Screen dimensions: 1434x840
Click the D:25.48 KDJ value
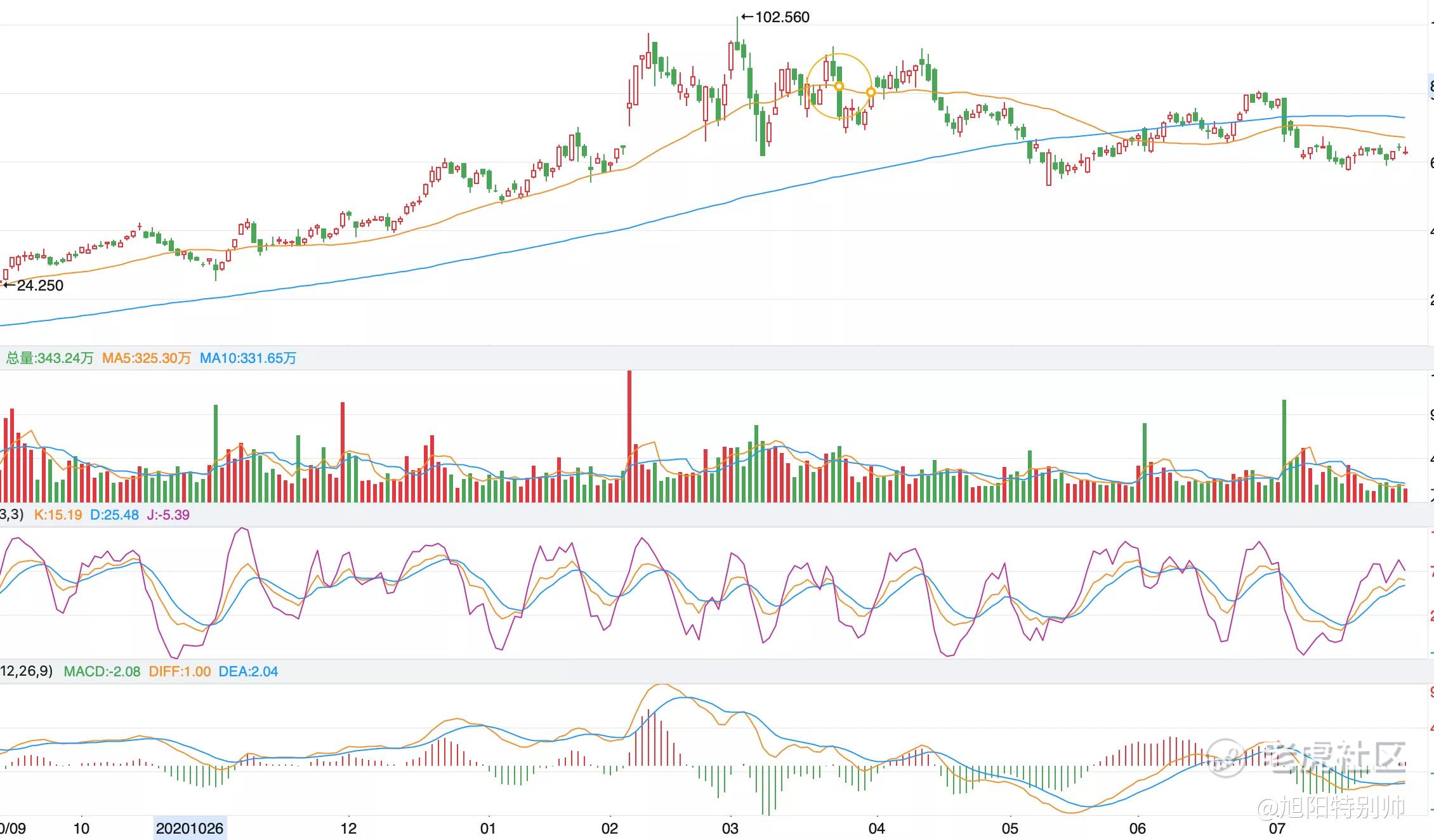[114, 515]
